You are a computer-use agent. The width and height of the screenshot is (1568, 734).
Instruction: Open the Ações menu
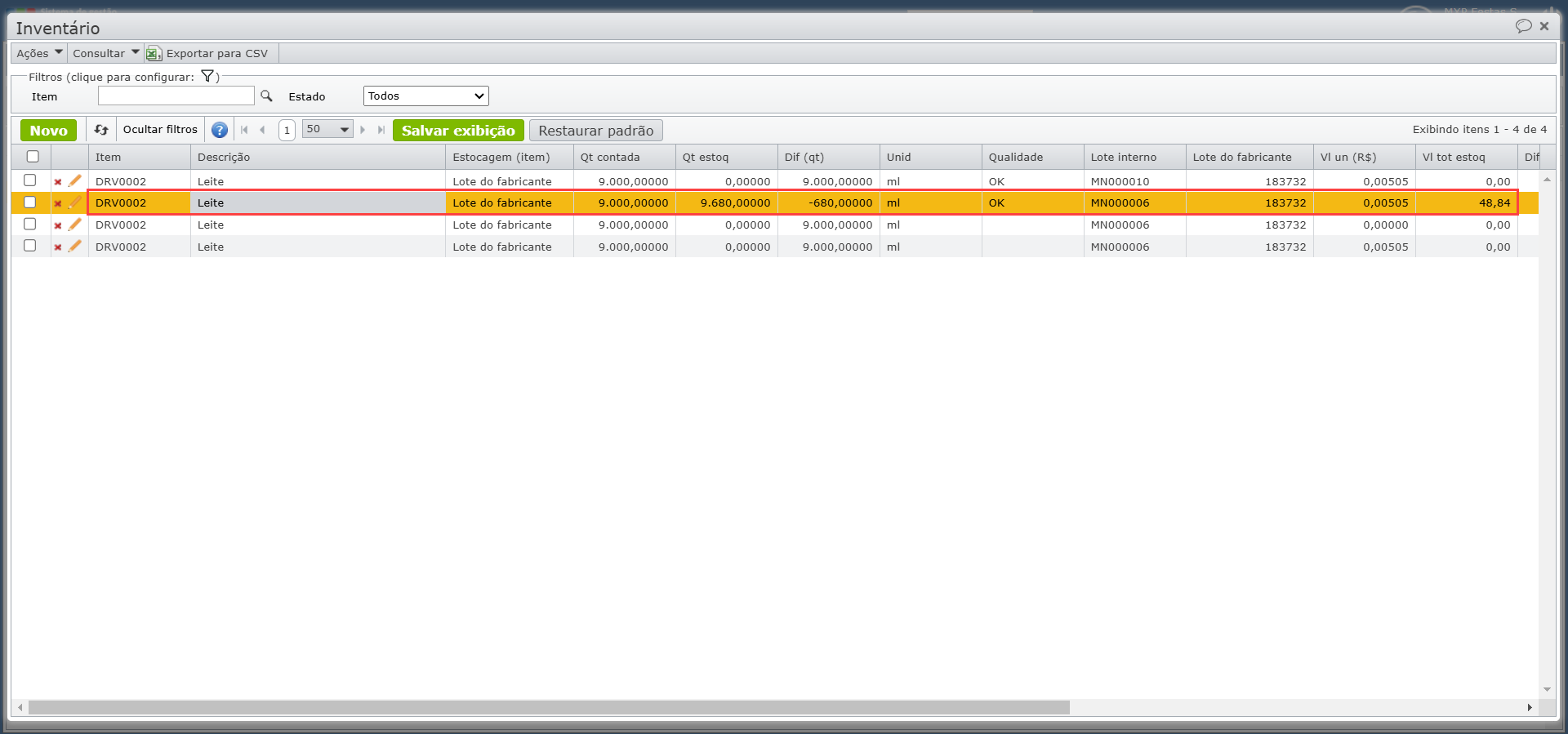click(38, 53)
